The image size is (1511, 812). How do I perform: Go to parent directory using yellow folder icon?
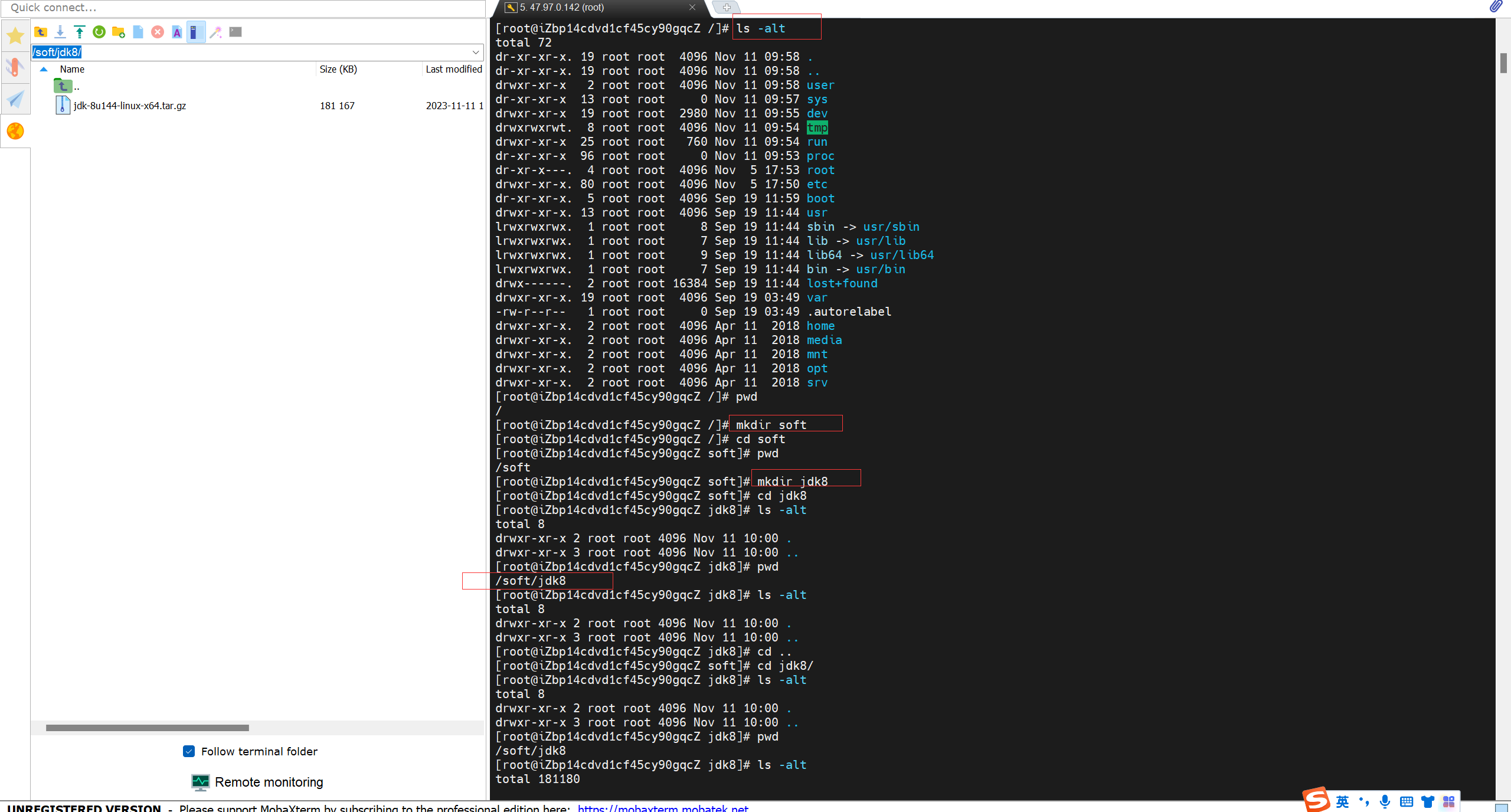coord(41,32)
